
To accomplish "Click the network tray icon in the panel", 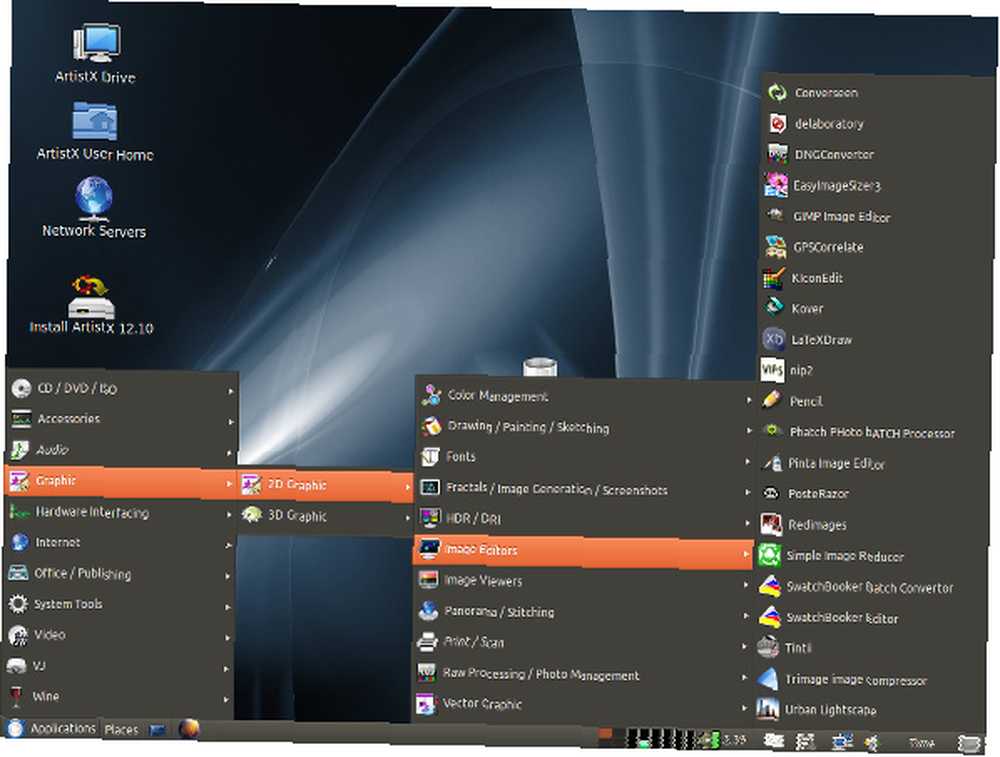I will (x=841, y=741).
